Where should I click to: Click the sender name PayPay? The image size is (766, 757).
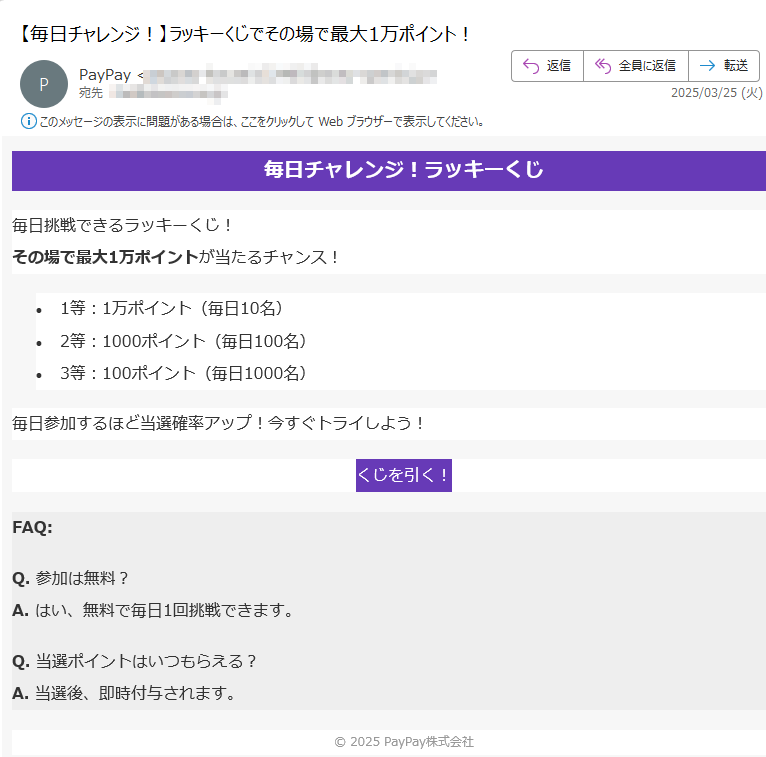point(105,75)
